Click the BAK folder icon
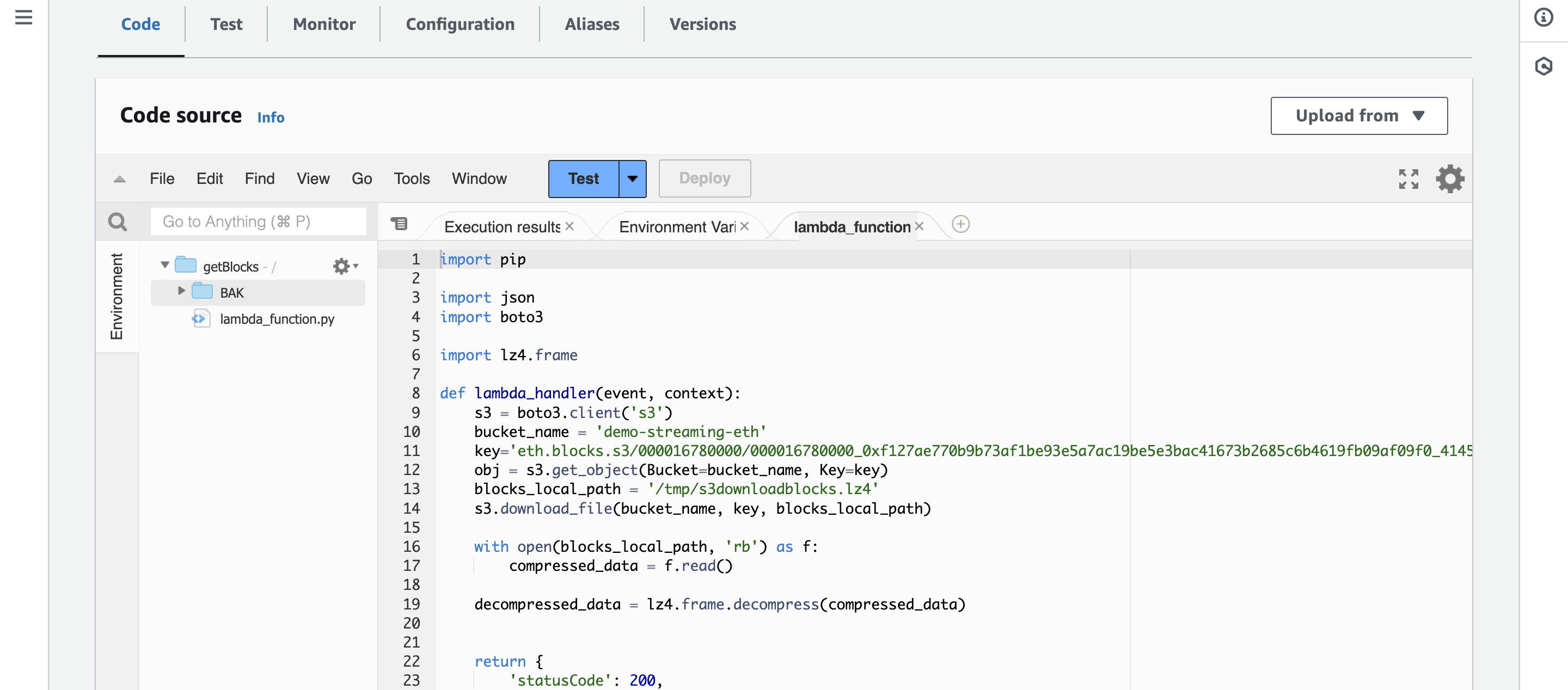 (202, 292)
